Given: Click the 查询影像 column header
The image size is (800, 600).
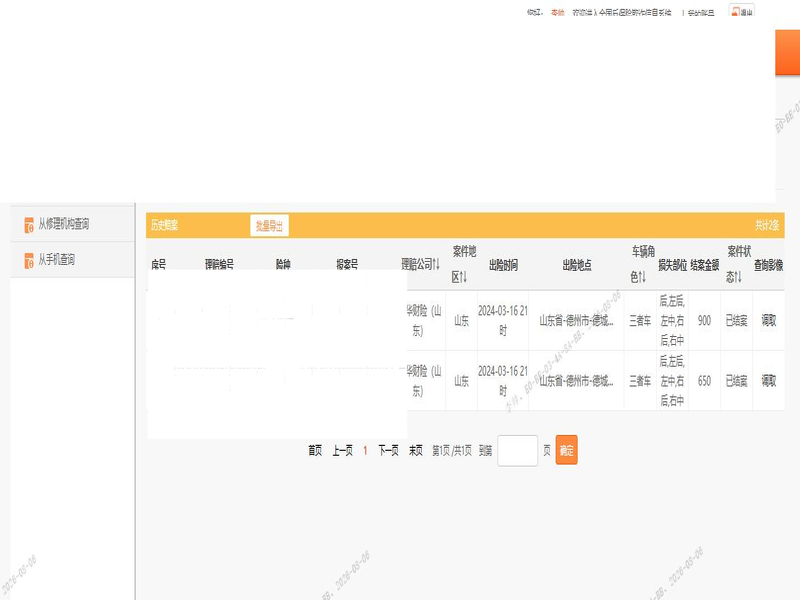Looking at the screenshot, I should click(x=768, y=265).
